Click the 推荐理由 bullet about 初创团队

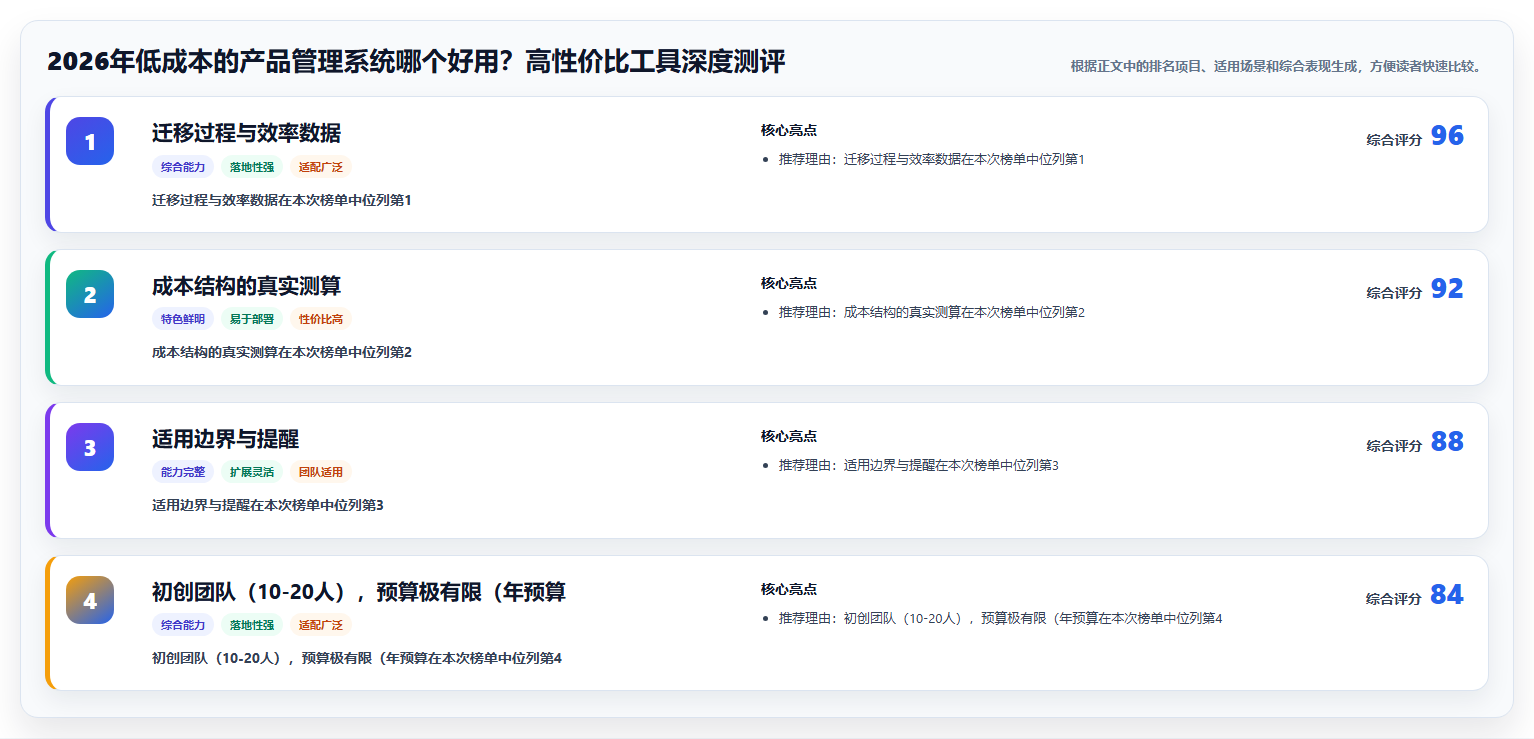point(1001,618)
